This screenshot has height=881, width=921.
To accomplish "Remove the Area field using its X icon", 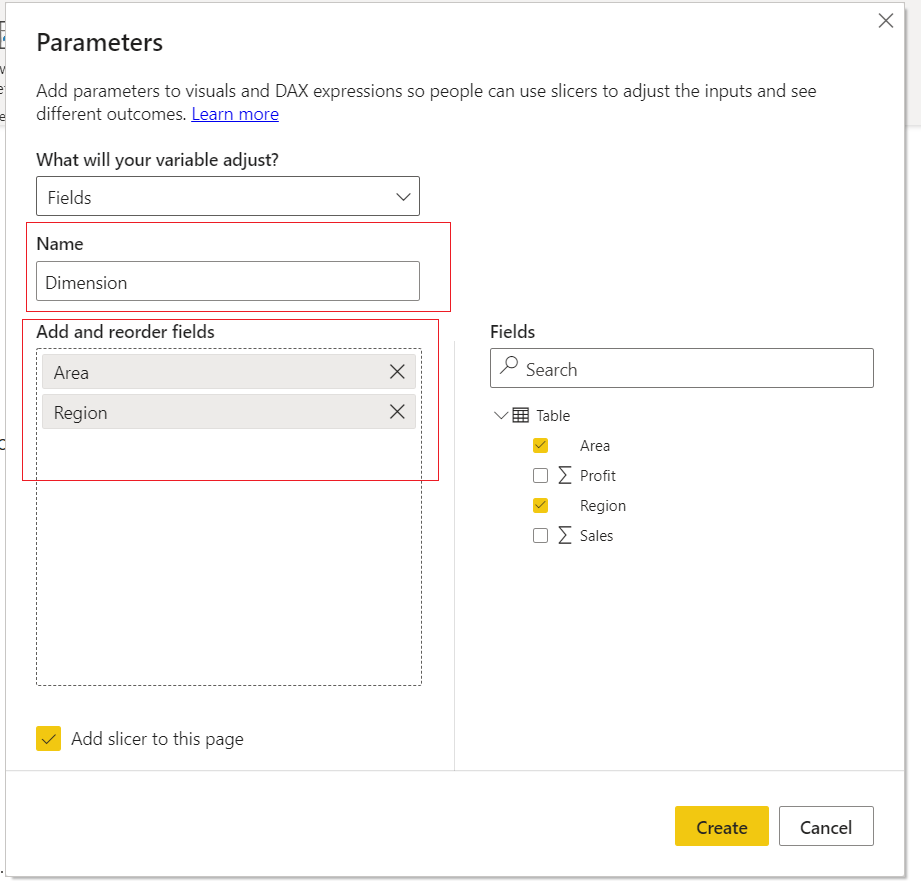I will point(397,371).
